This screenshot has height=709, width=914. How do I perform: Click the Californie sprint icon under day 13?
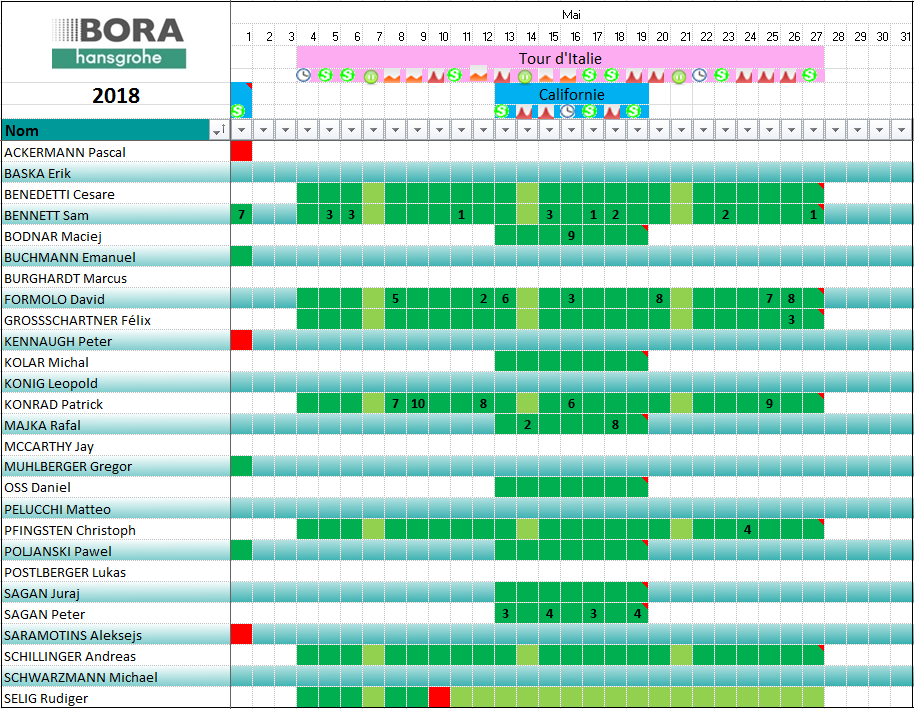(x=501, y=111)
